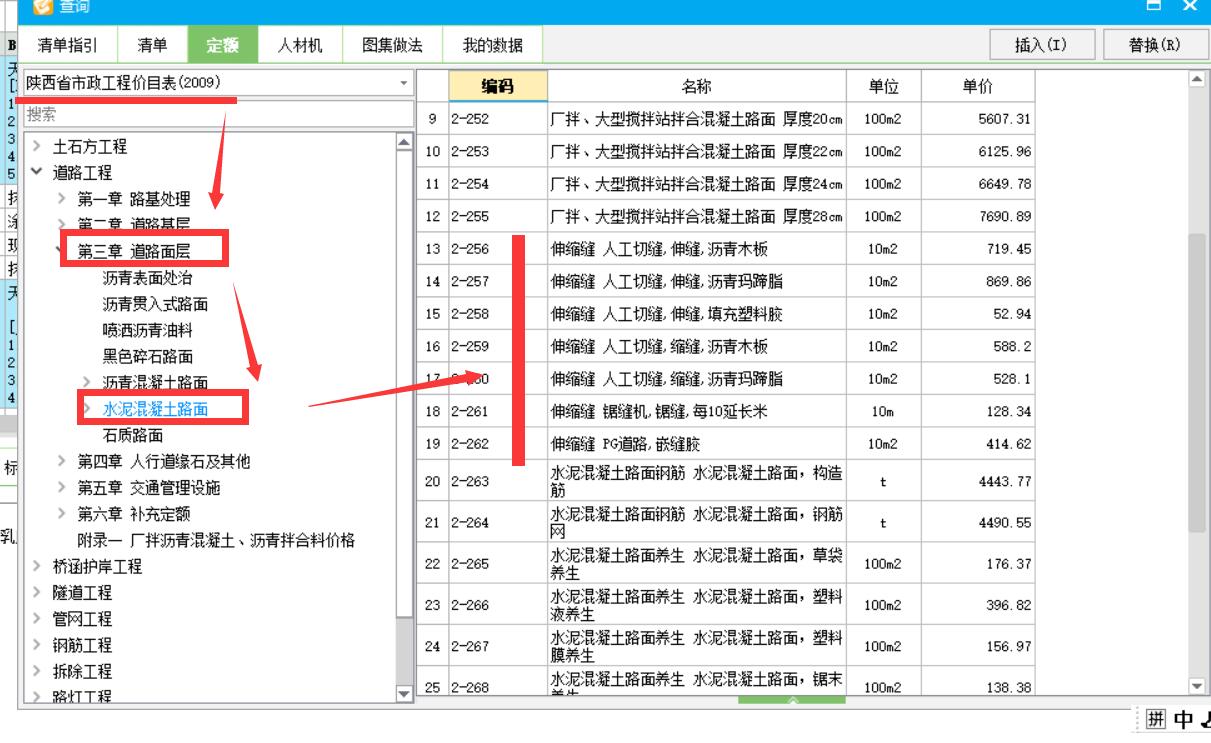Select 沥青表面处治 tree item

pos(147,278)
